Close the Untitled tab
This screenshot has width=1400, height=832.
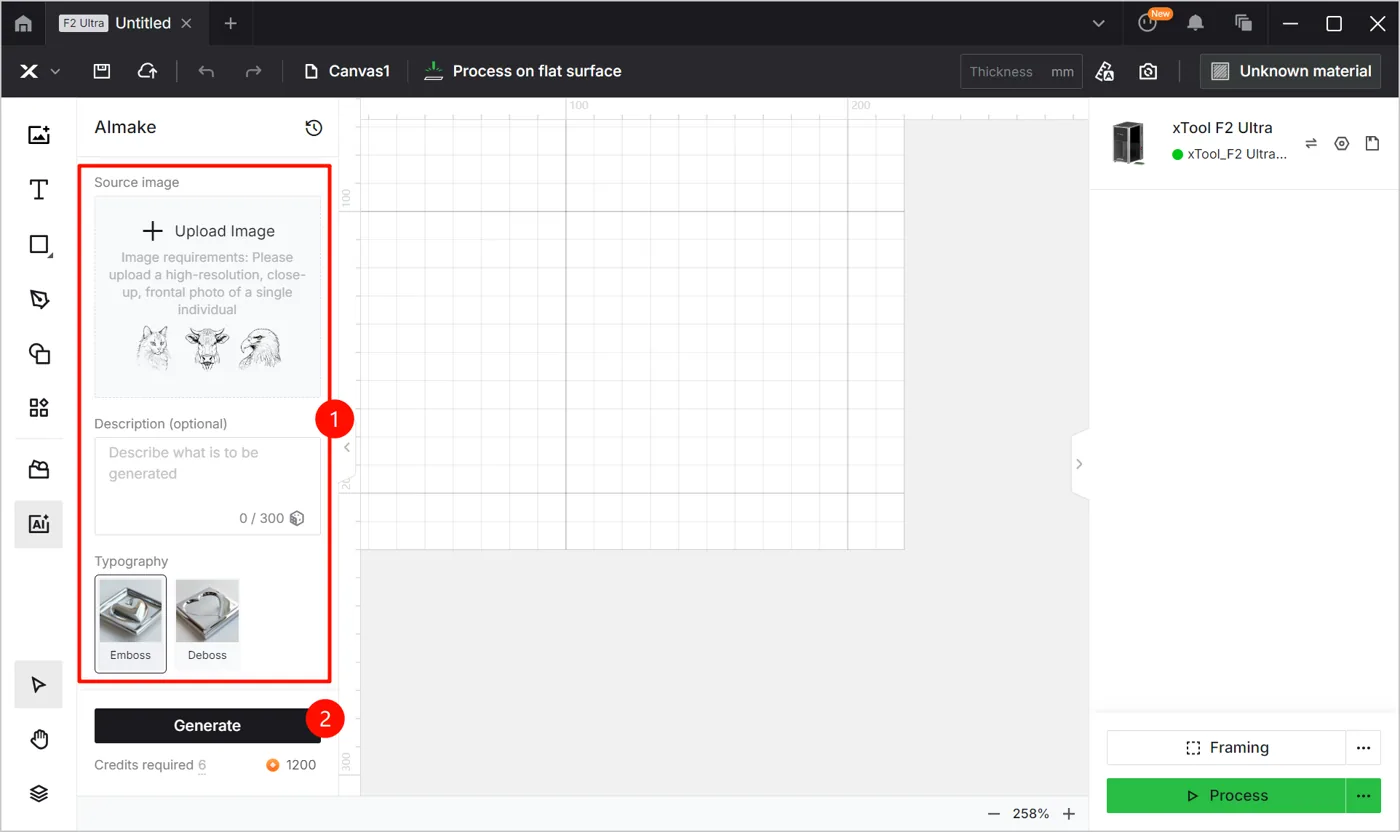coord(186,23)
